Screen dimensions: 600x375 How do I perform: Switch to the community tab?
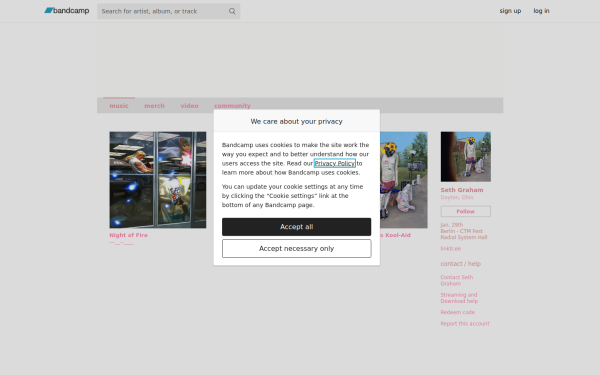coord(232,106)
